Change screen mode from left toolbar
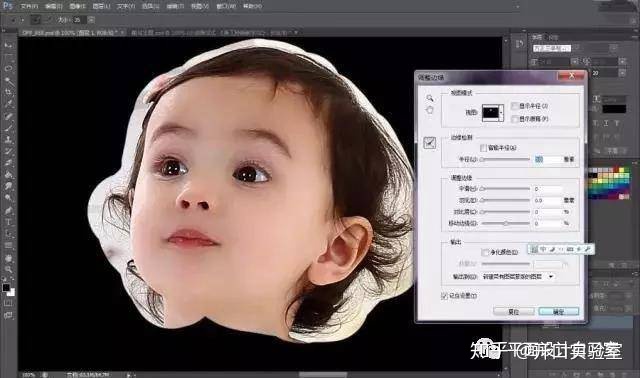Screen dimensions: 640x378 pos(8,315)
